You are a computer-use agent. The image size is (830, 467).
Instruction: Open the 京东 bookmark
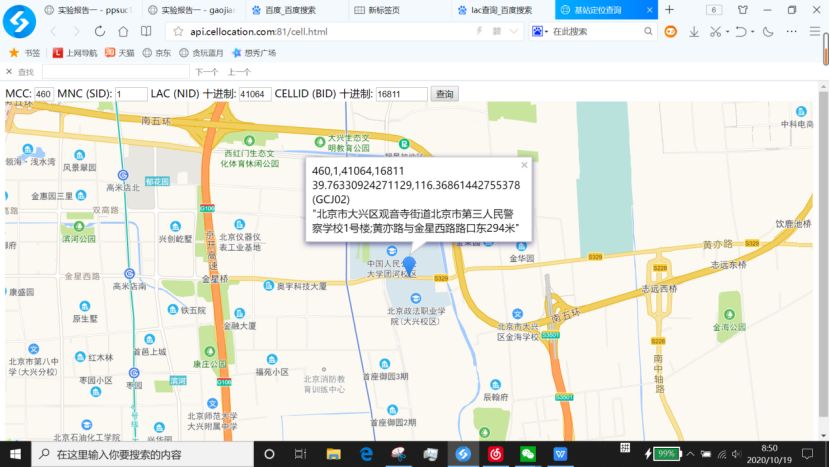(157, 53)
